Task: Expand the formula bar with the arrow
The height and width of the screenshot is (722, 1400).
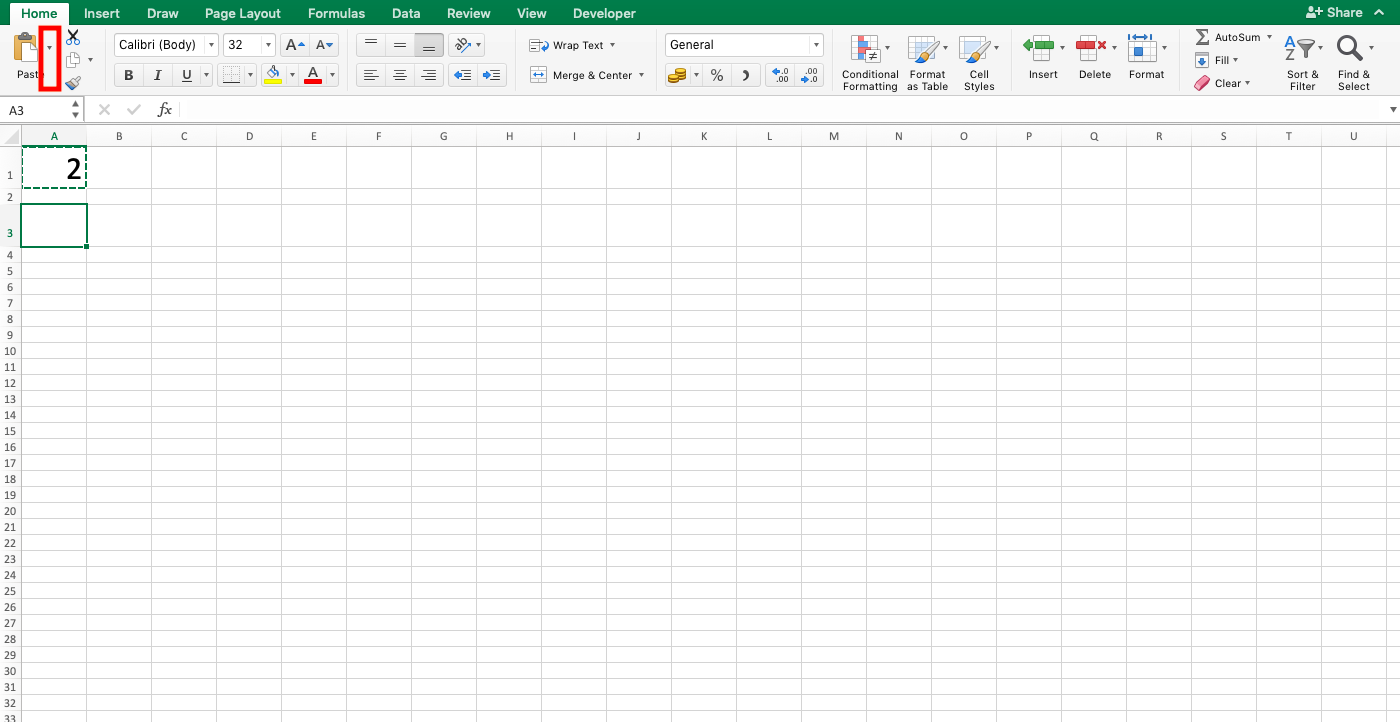Action: point(1393,110)
